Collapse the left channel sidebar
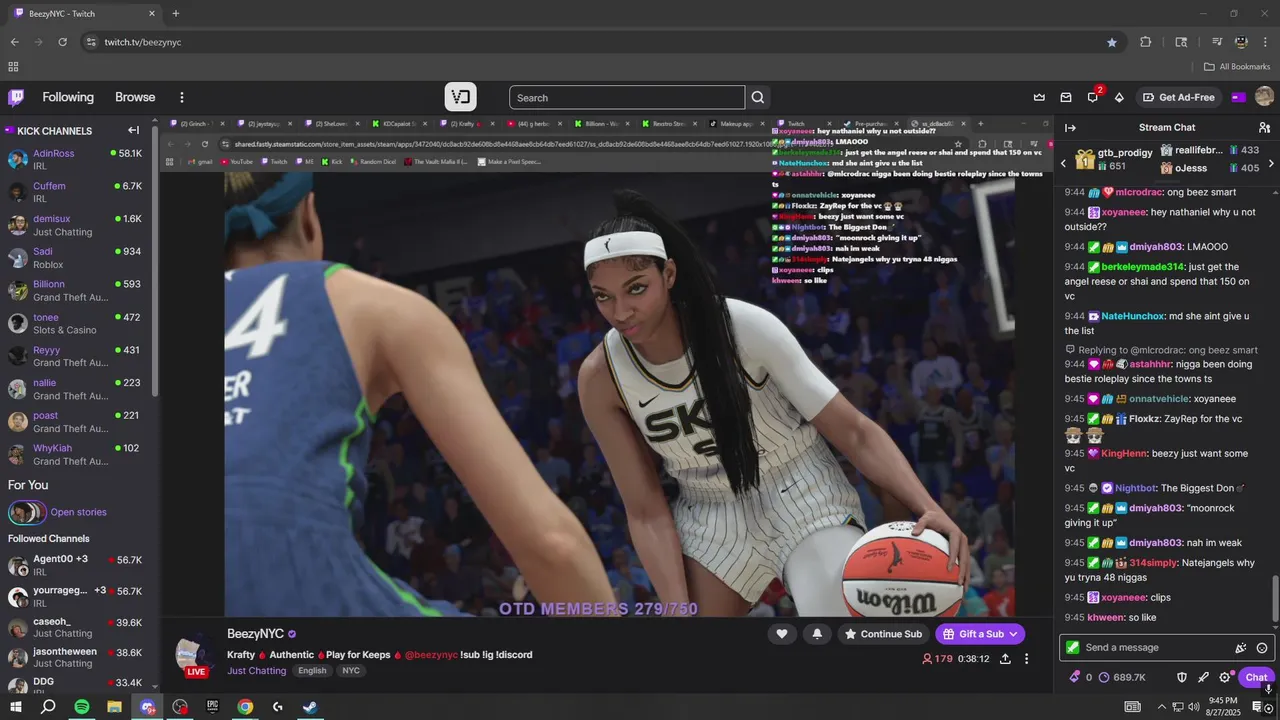1280x720 pixels. tap(133, 130)
